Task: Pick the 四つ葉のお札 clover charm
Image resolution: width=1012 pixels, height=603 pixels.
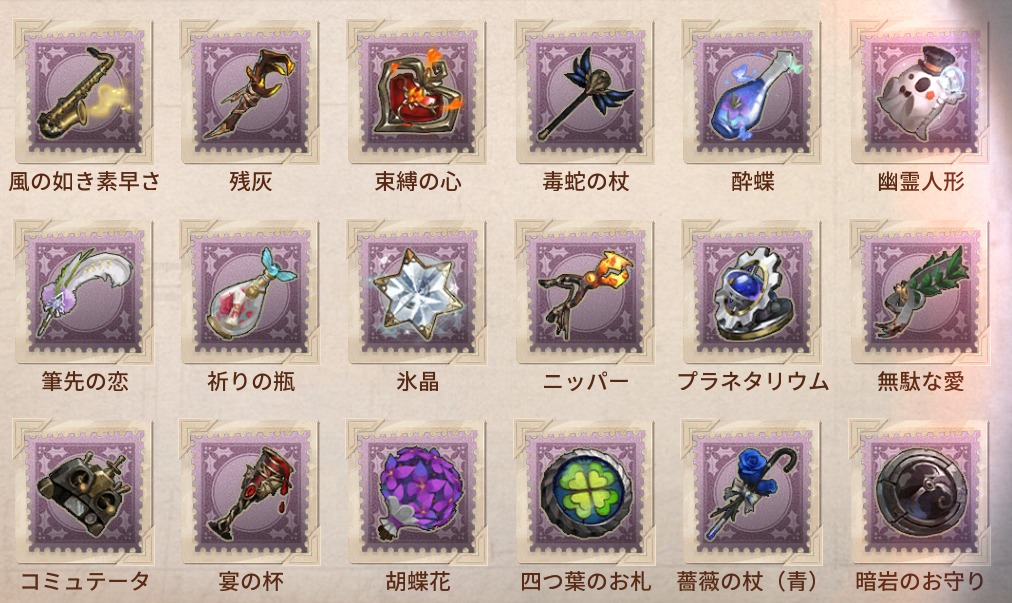Action: coord(585,492)
